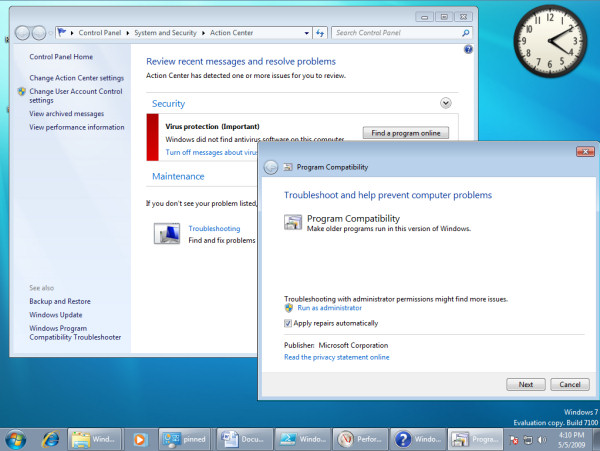This screenshot has height=451, width=600.
Task: Click the Back button in Control Panel window
Action: click(x=23, y=33)
